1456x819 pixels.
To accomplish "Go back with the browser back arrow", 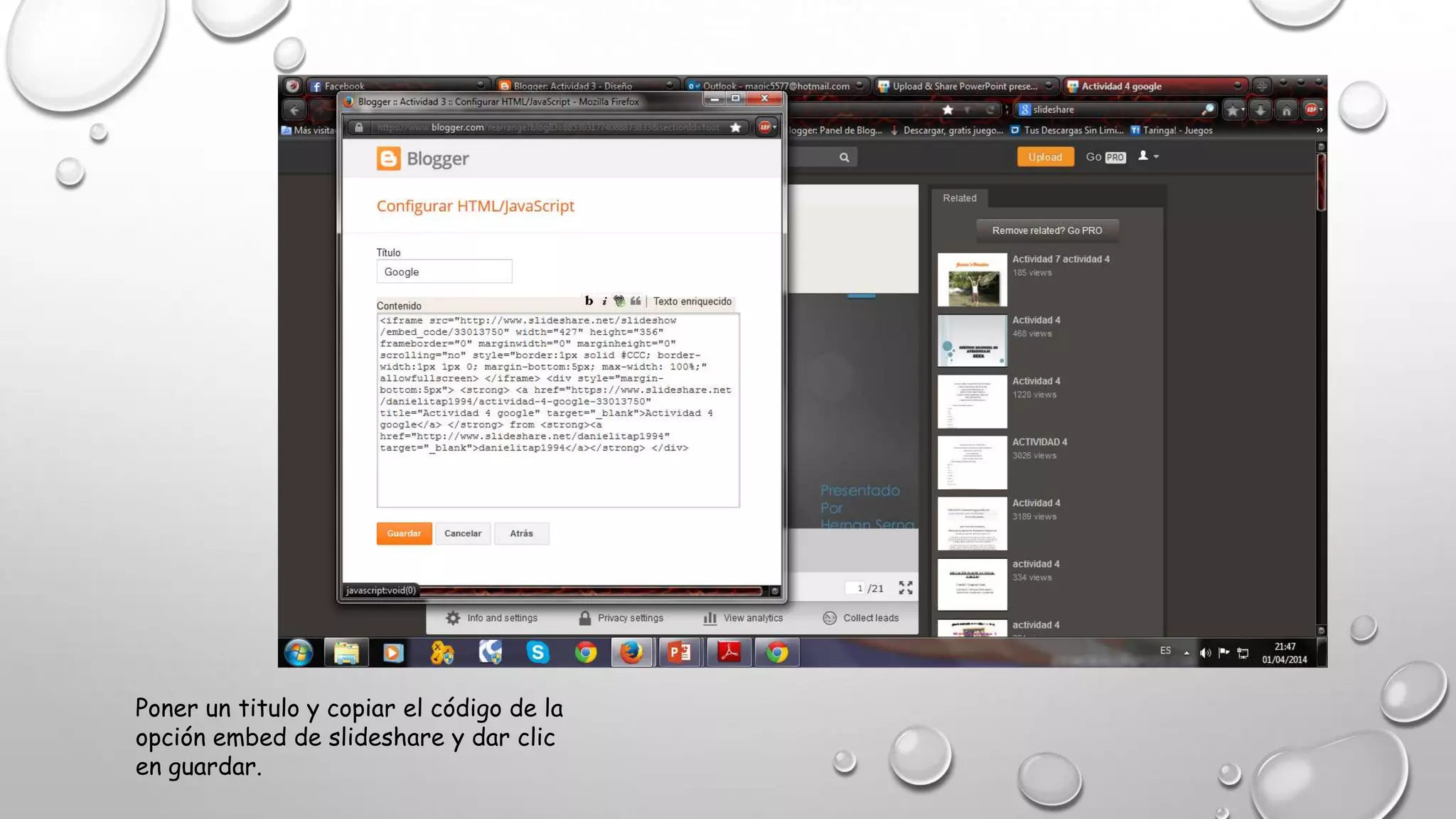I will (294, 109).
